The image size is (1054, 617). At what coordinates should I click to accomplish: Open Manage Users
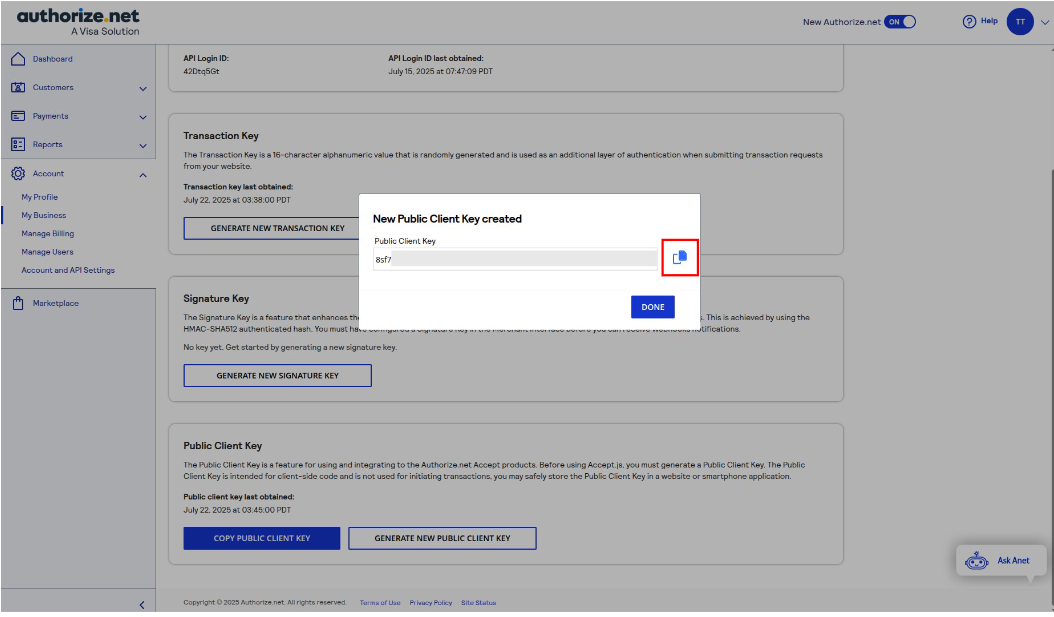tap(47, 251)
